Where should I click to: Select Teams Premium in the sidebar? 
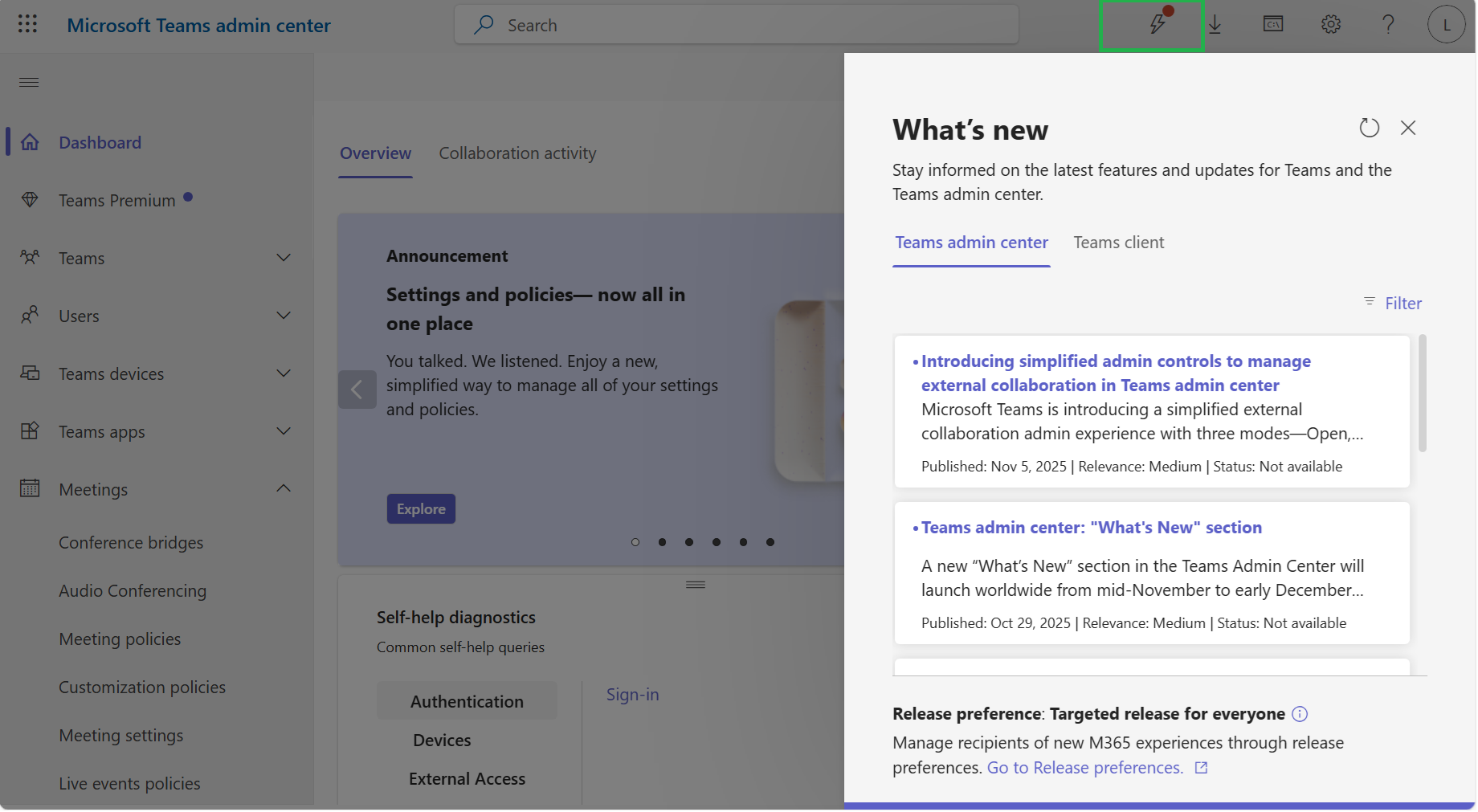(x=116, y=200)
